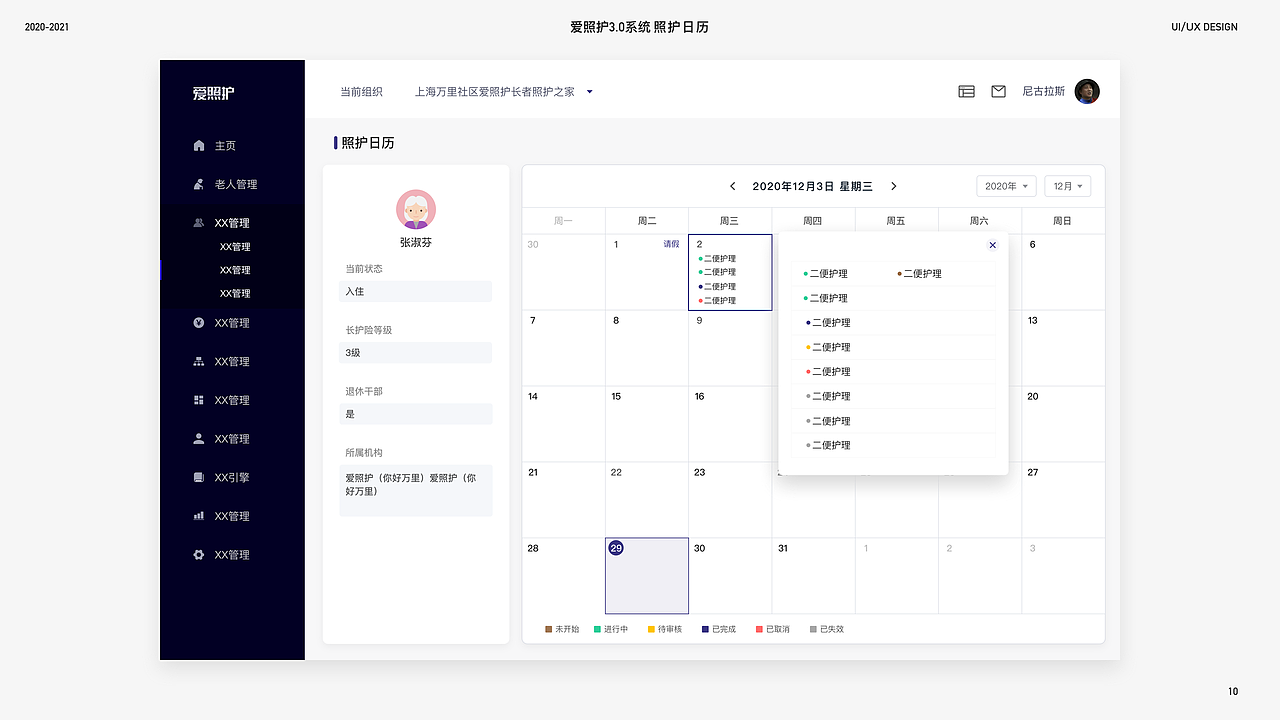Click the 已取消 red legend swatch
This screenshot has width=1280, height=720.
[760, 629]
